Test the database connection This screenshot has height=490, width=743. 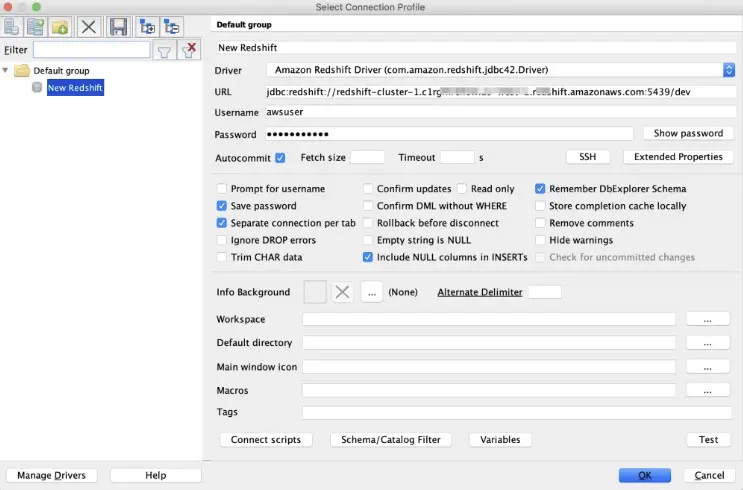[x=708, y=439]
